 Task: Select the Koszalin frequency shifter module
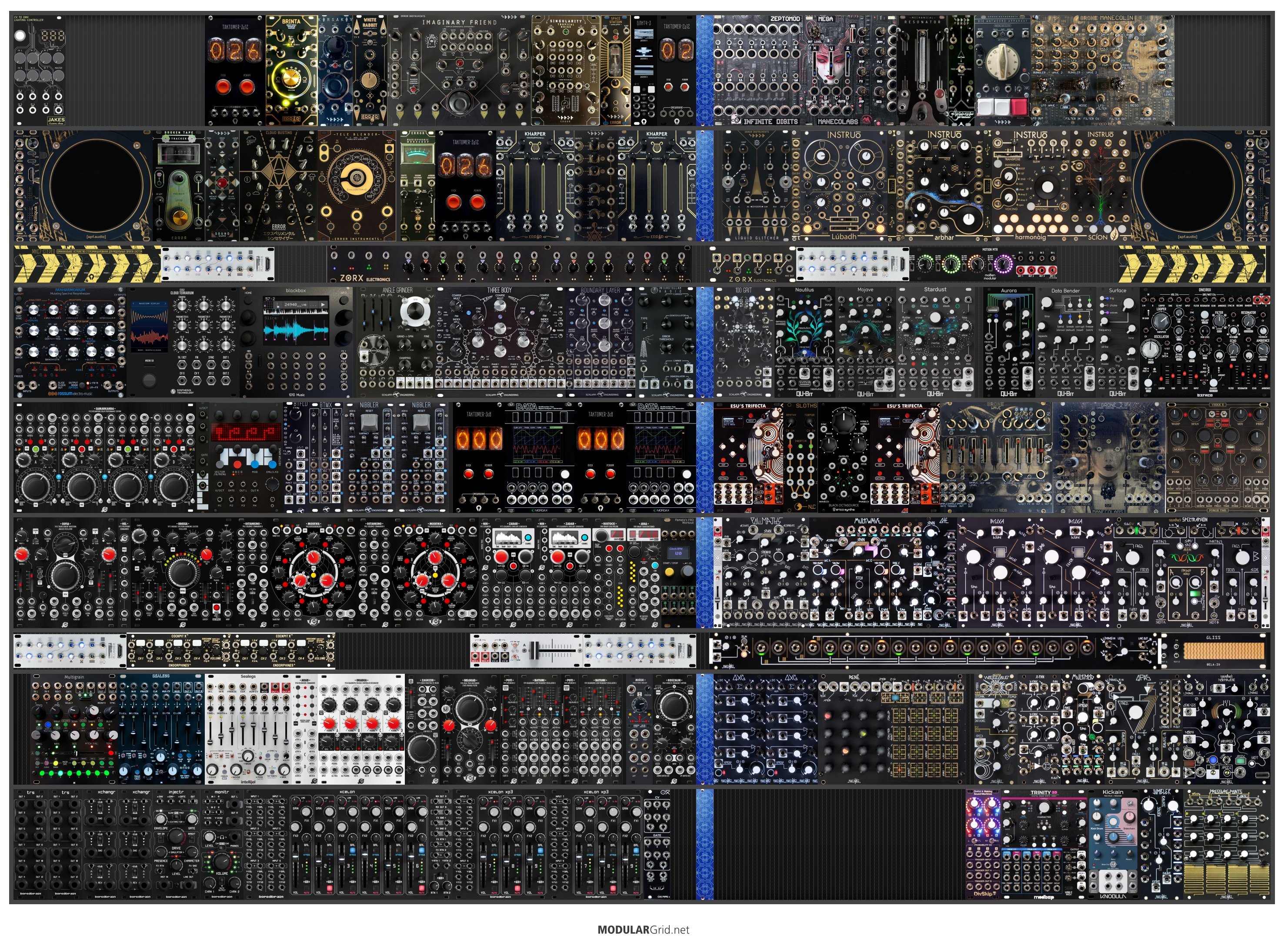(x=674, y=729)
